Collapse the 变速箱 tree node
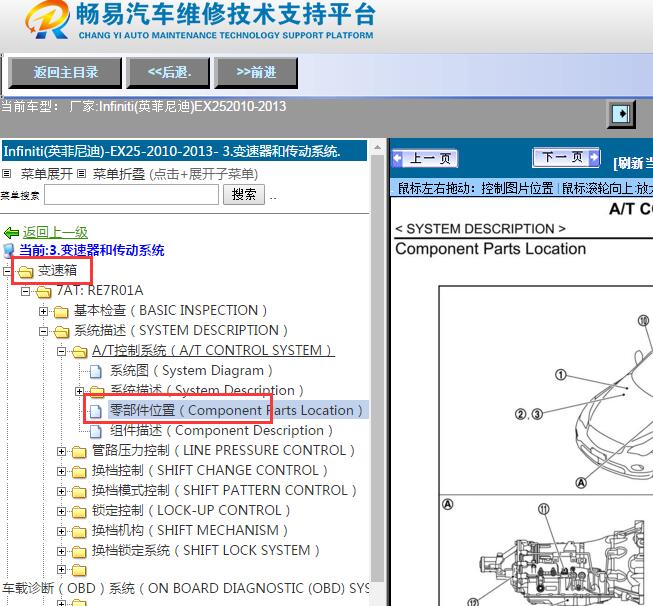653x606 pixels. [7, 272]
